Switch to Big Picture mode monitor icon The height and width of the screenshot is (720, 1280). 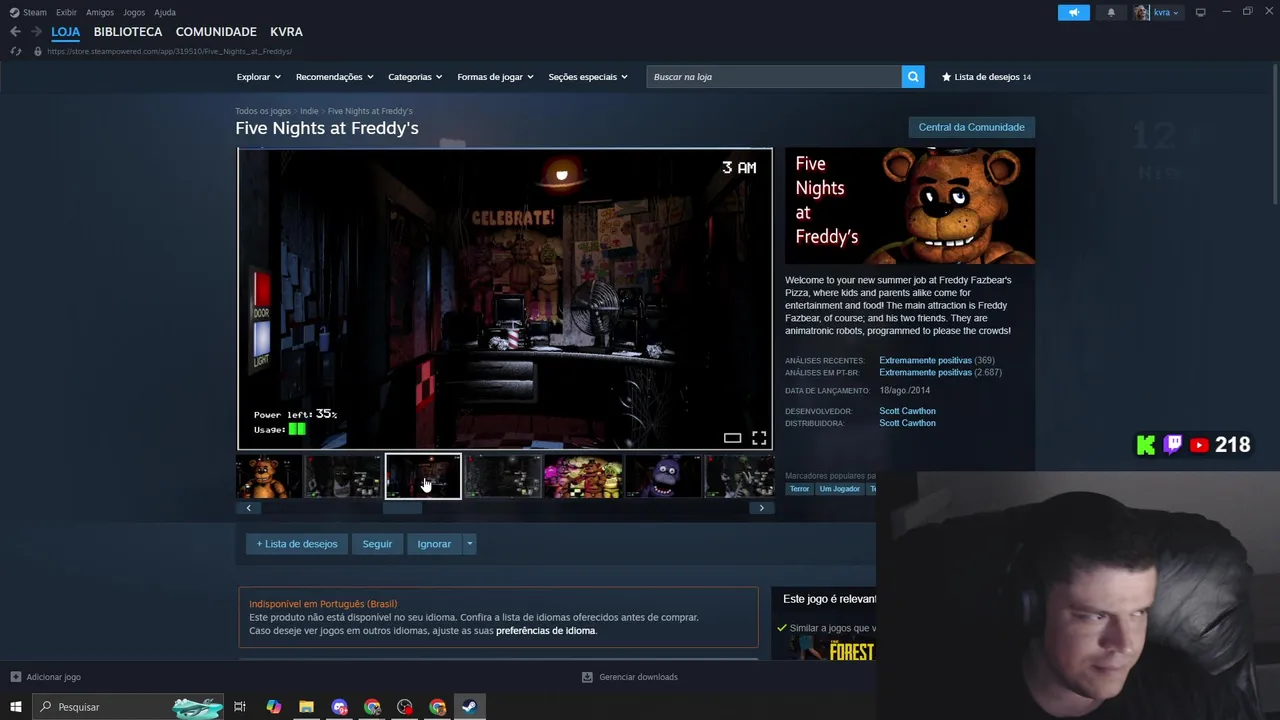[x=1200, y=12]
